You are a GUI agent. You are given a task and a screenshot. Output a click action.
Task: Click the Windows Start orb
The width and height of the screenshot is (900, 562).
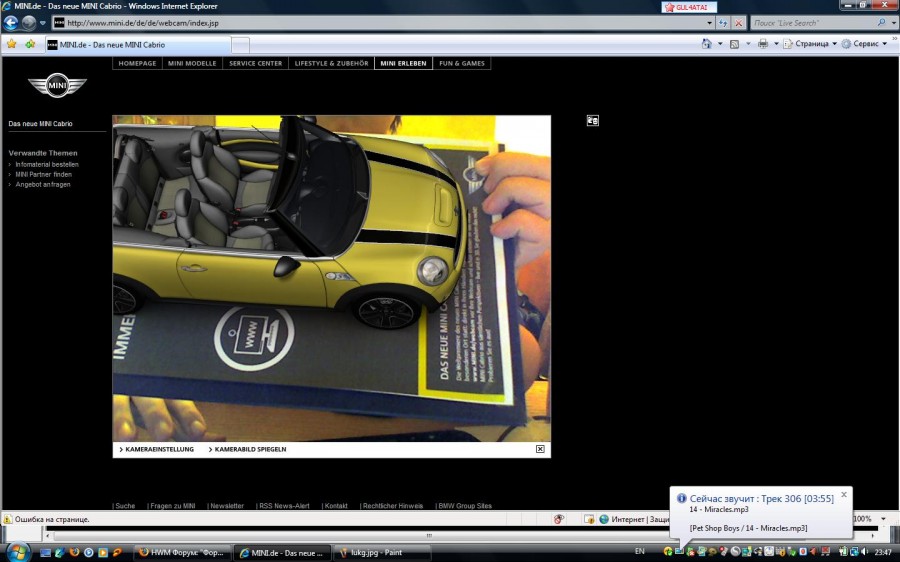[18, 552]
